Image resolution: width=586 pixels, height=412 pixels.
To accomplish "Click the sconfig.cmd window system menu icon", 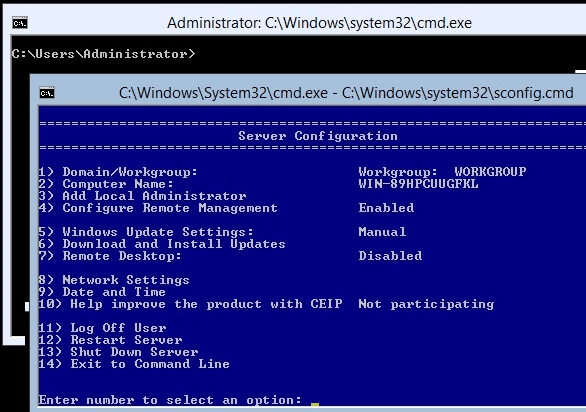I will 47,93.
